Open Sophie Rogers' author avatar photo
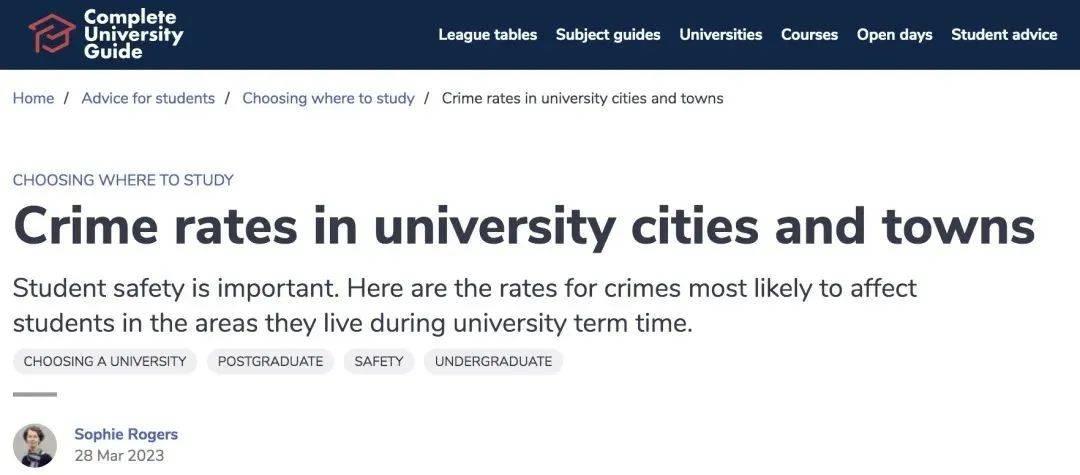Image resolution: width=1080 pixels, height=475 pixels. click(34, 445)
